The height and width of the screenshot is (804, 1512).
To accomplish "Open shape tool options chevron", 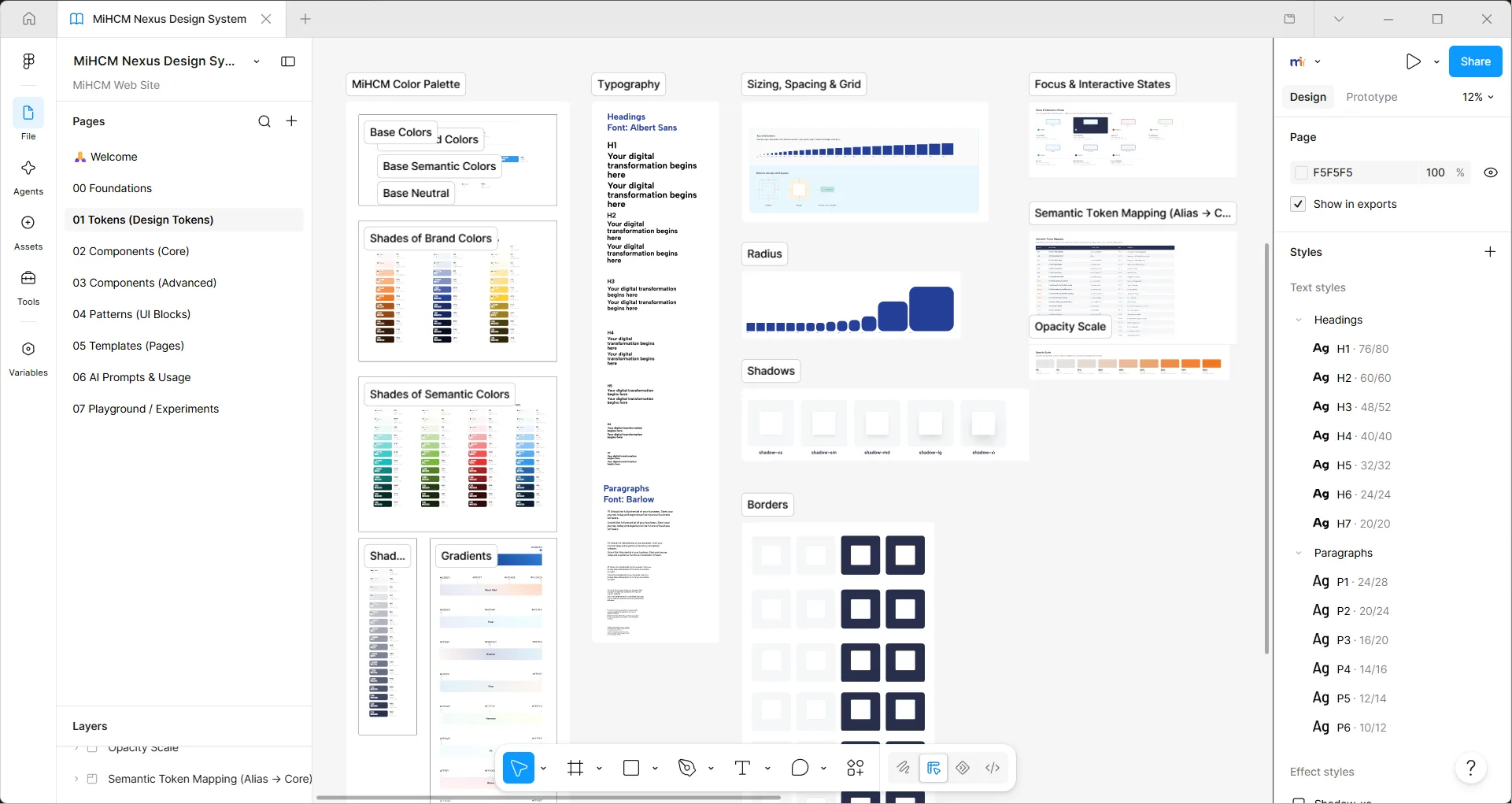I will (655, 768).
